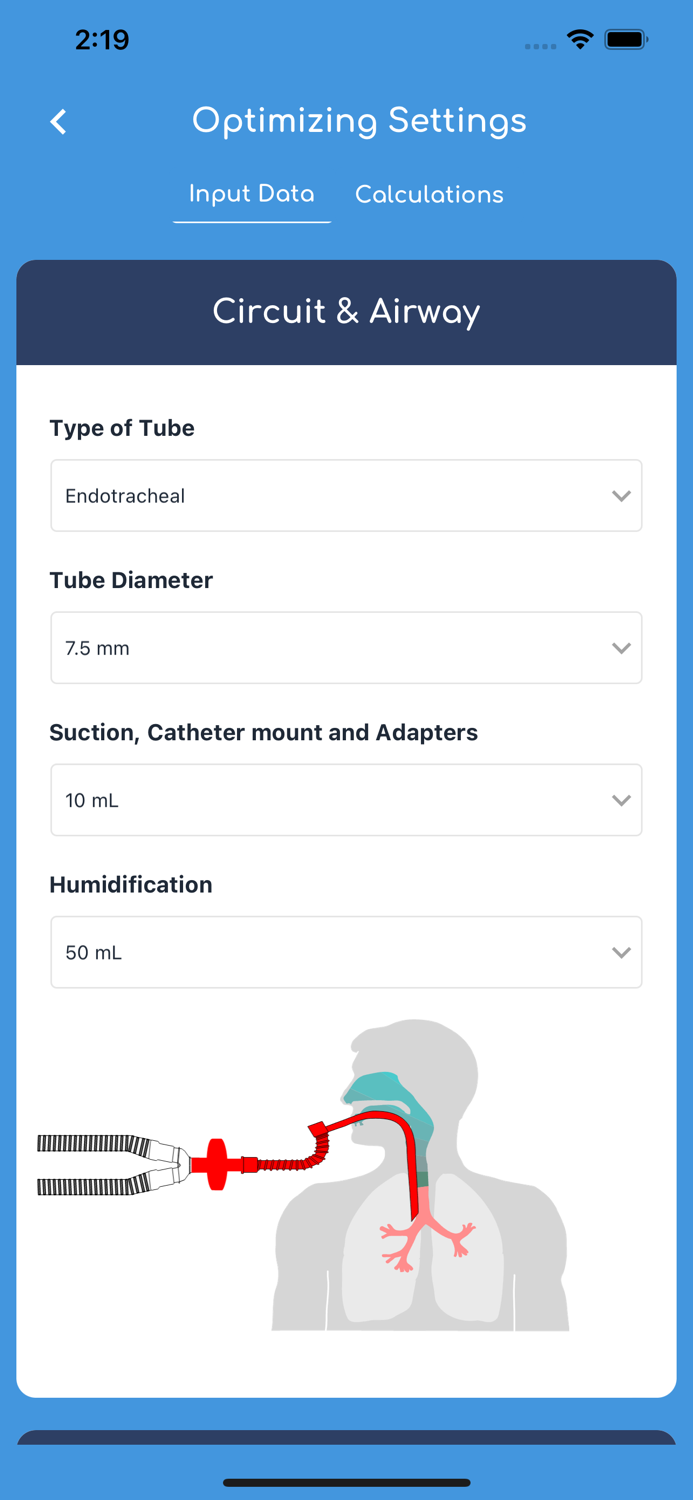Switch to the Calculations tab

(x=429, y=195)
